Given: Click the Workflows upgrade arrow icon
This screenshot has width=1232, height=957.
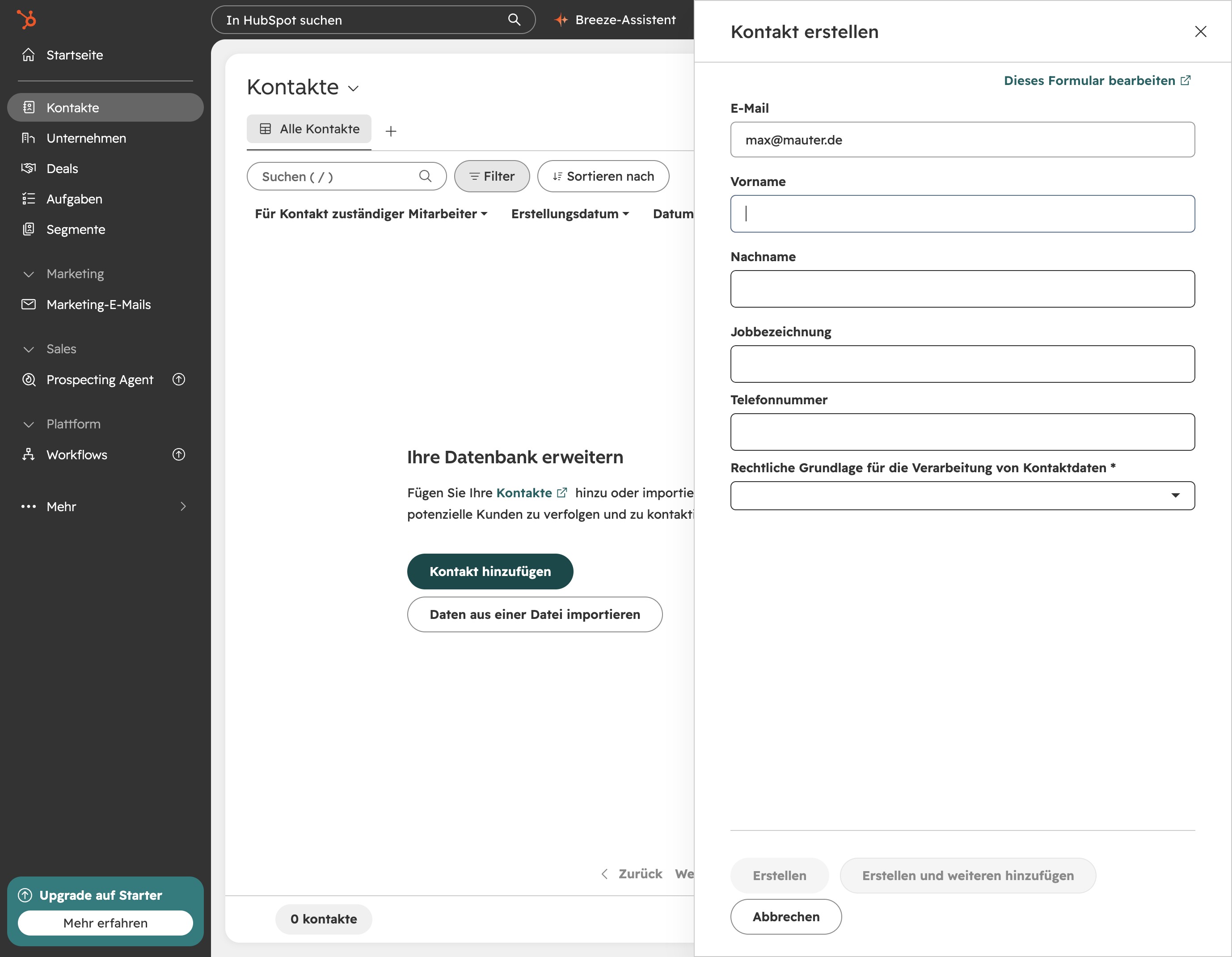Looking at the screenshot, I should point(179,454).
